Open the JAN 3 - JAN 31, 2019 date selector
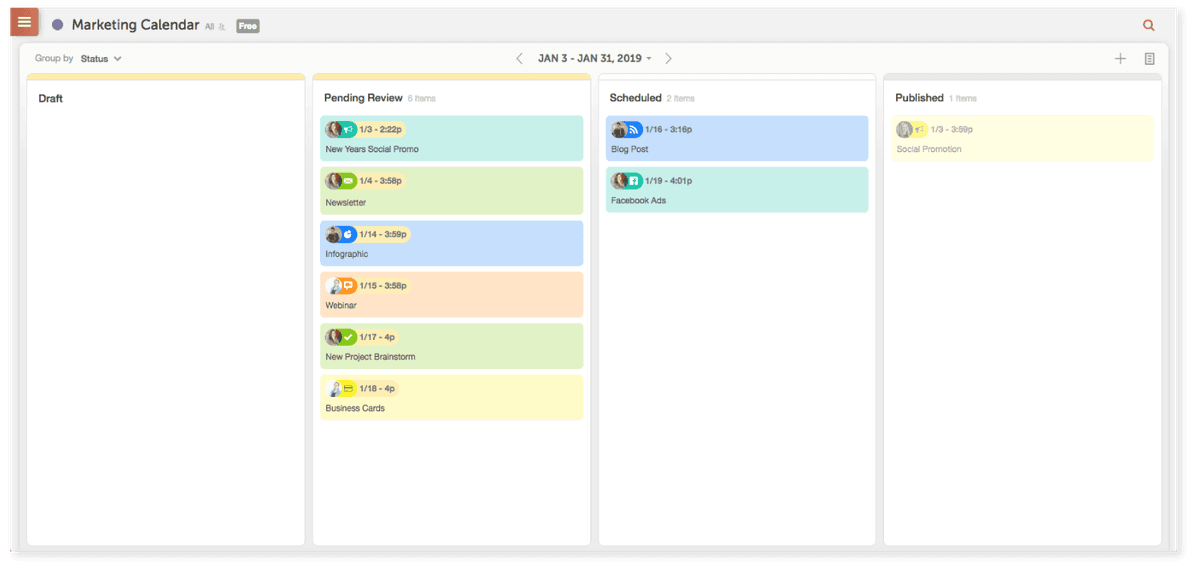Screen dimensions: 1200x578 (593, 58)
